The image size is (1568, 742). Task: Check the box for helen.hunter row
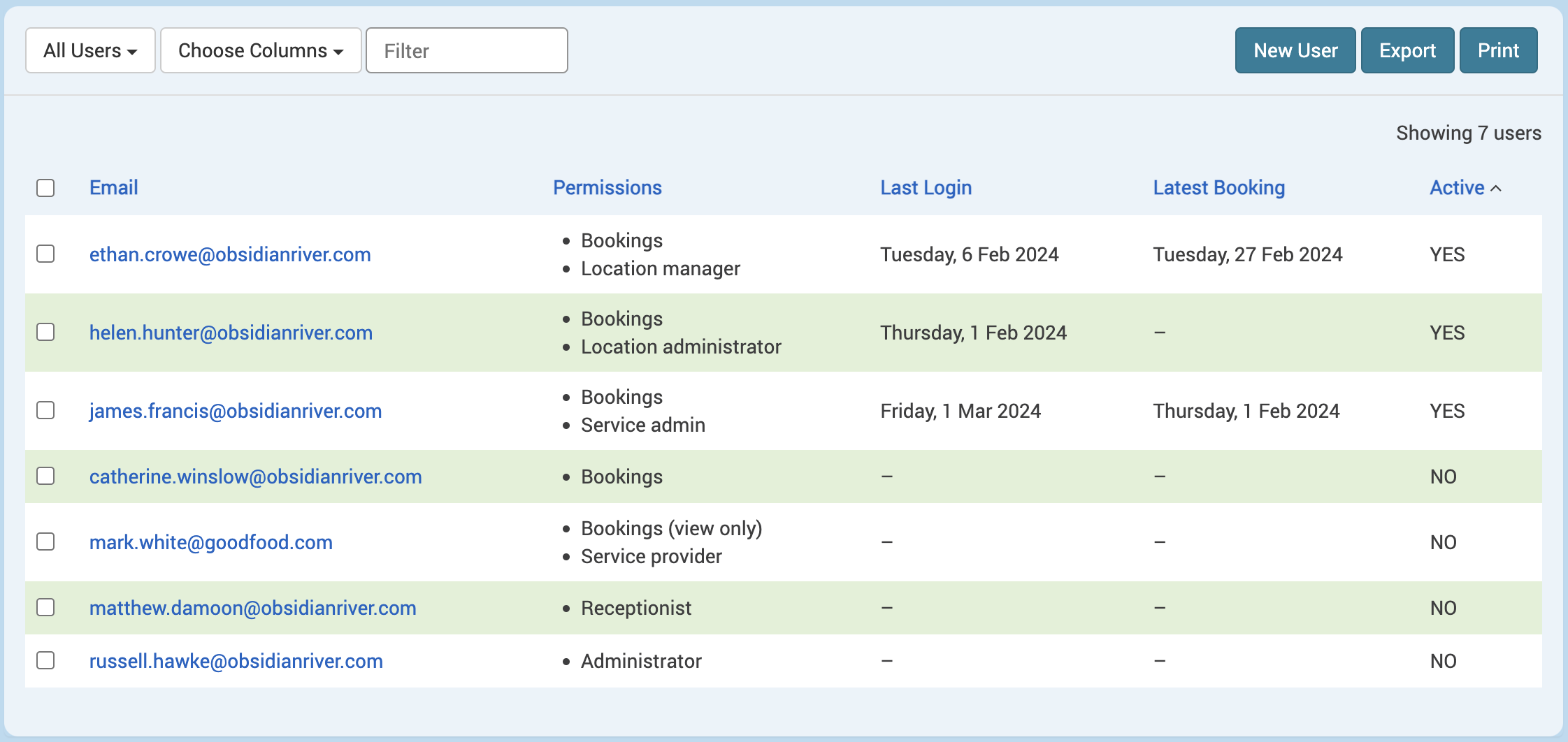pos(45,332)
